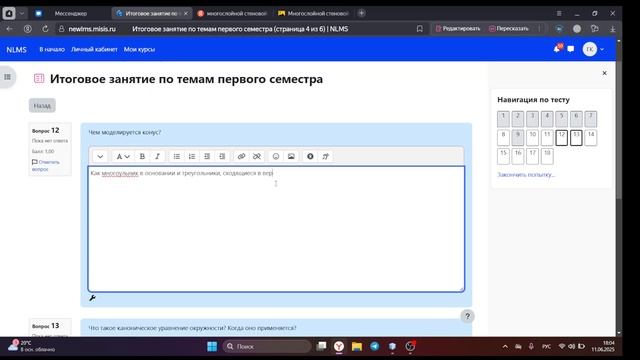Switch keyboard language via РУС indicator
The image size is (640, 360).
tap(547, 346)
